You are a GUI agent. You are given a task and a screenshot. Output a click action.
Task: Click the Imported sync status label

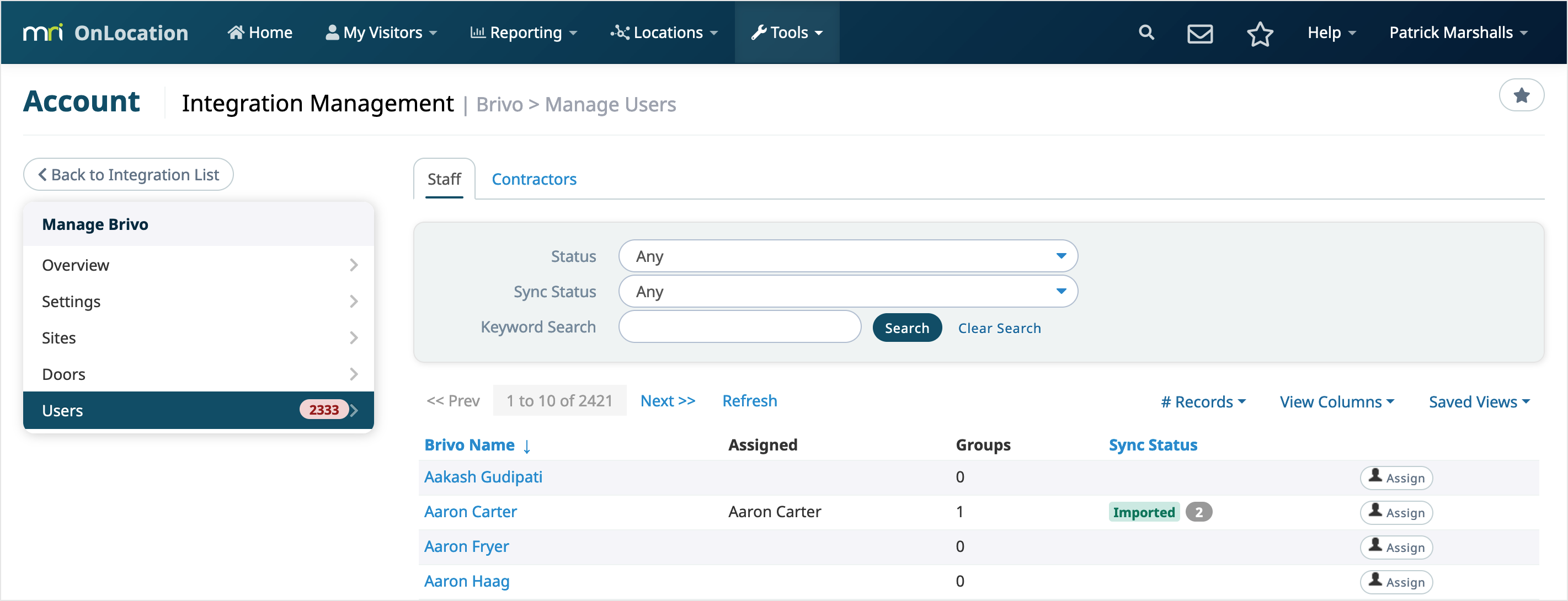[1143, 512]
